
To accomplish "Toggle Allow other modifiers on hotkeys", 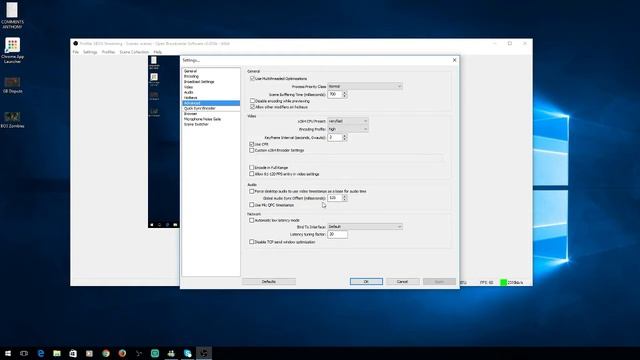I will pyautogui.click(x=252, y=107).
